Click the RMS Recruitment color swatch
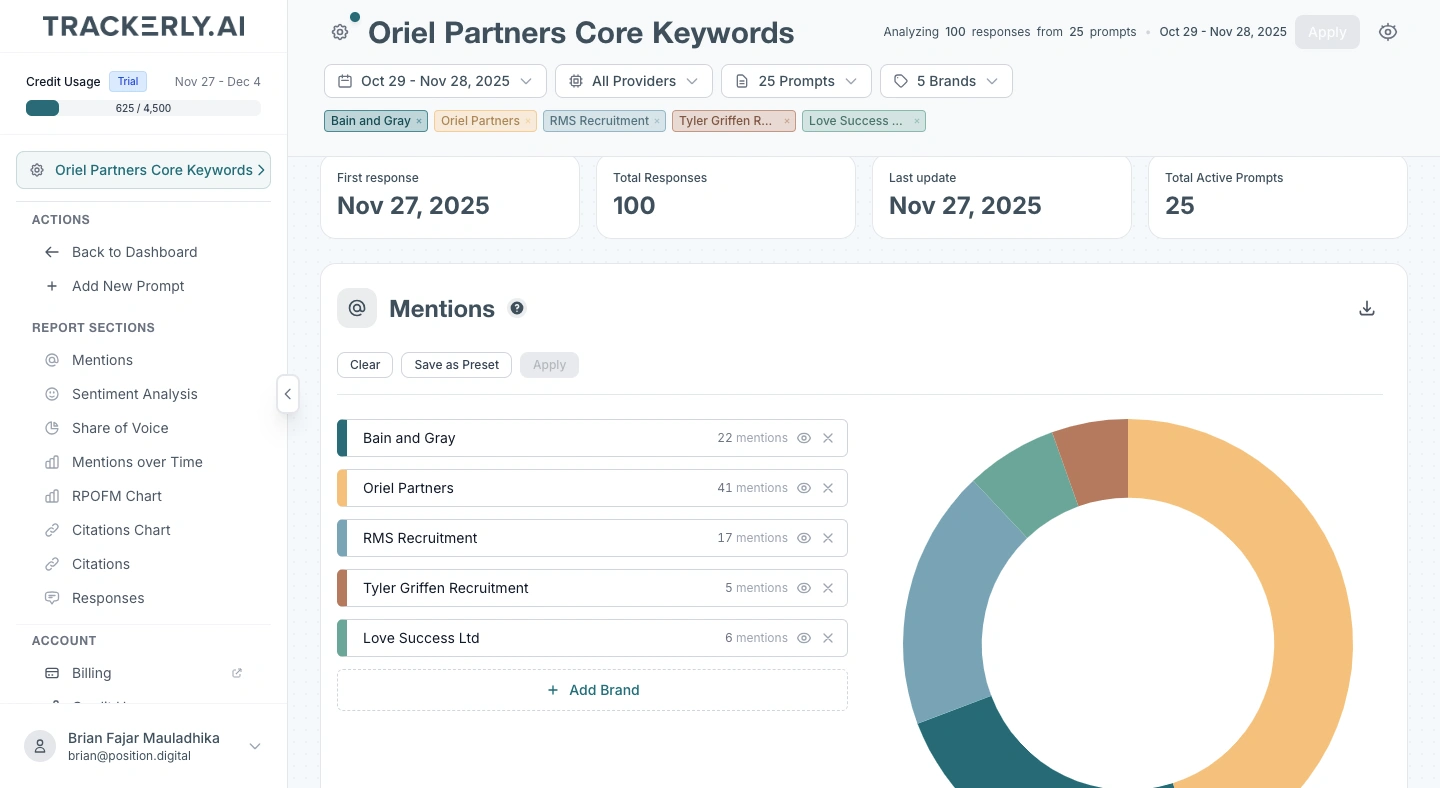 click(342, 538)
